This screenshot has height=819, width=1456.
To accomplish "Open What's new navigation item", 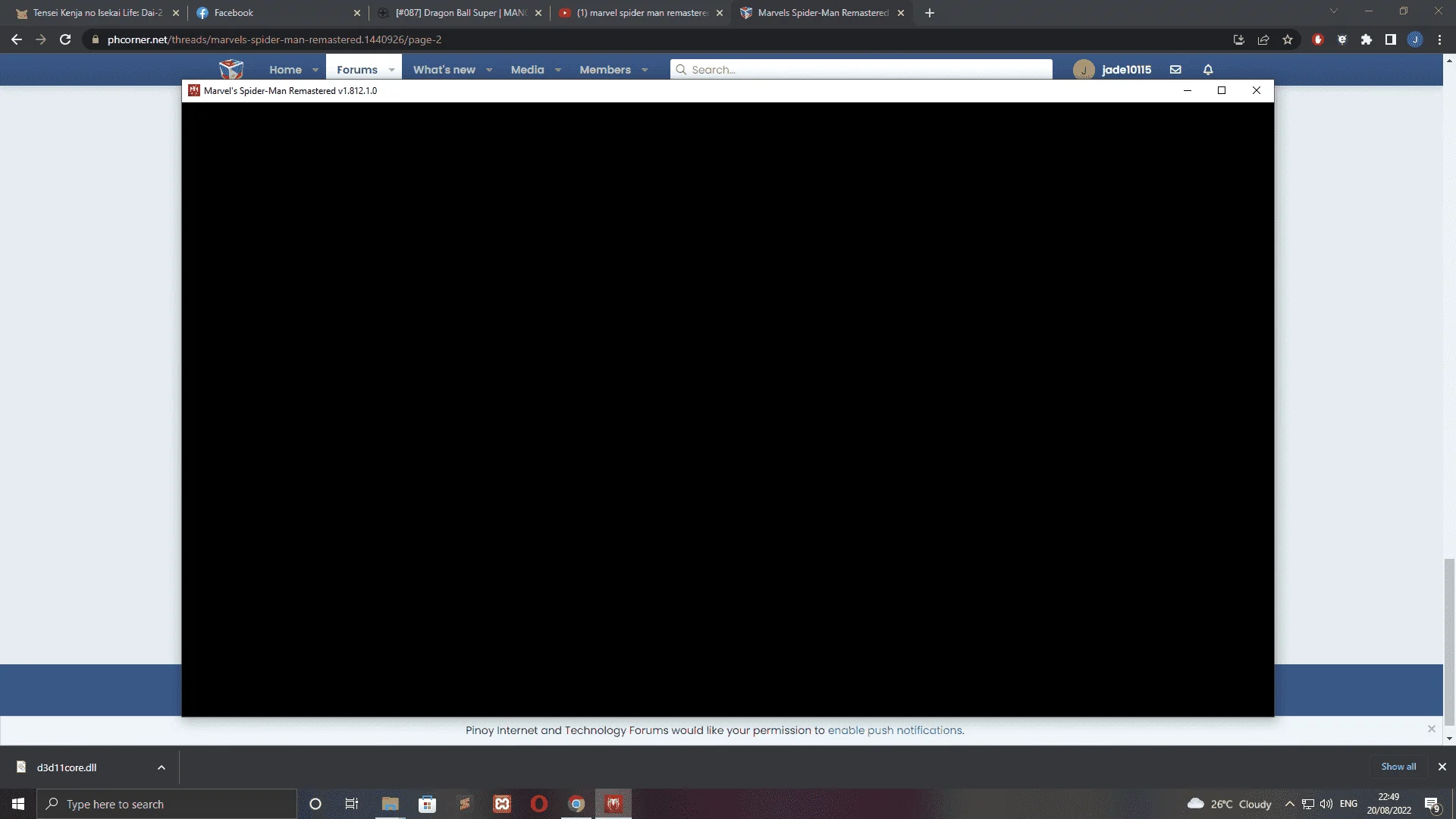I will click(x=444, y=69).
